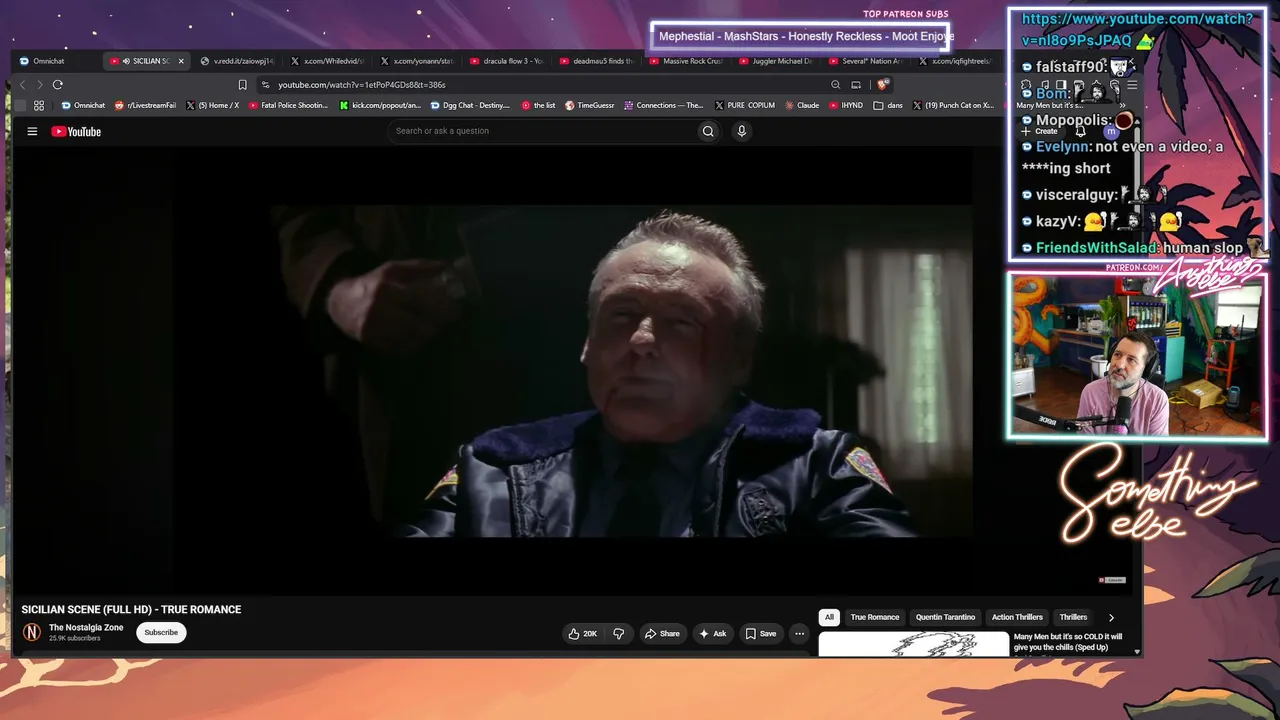Switch to the v.redd.it browser tab
This screenshot has width=1280, height=720.
pos(236,61)
